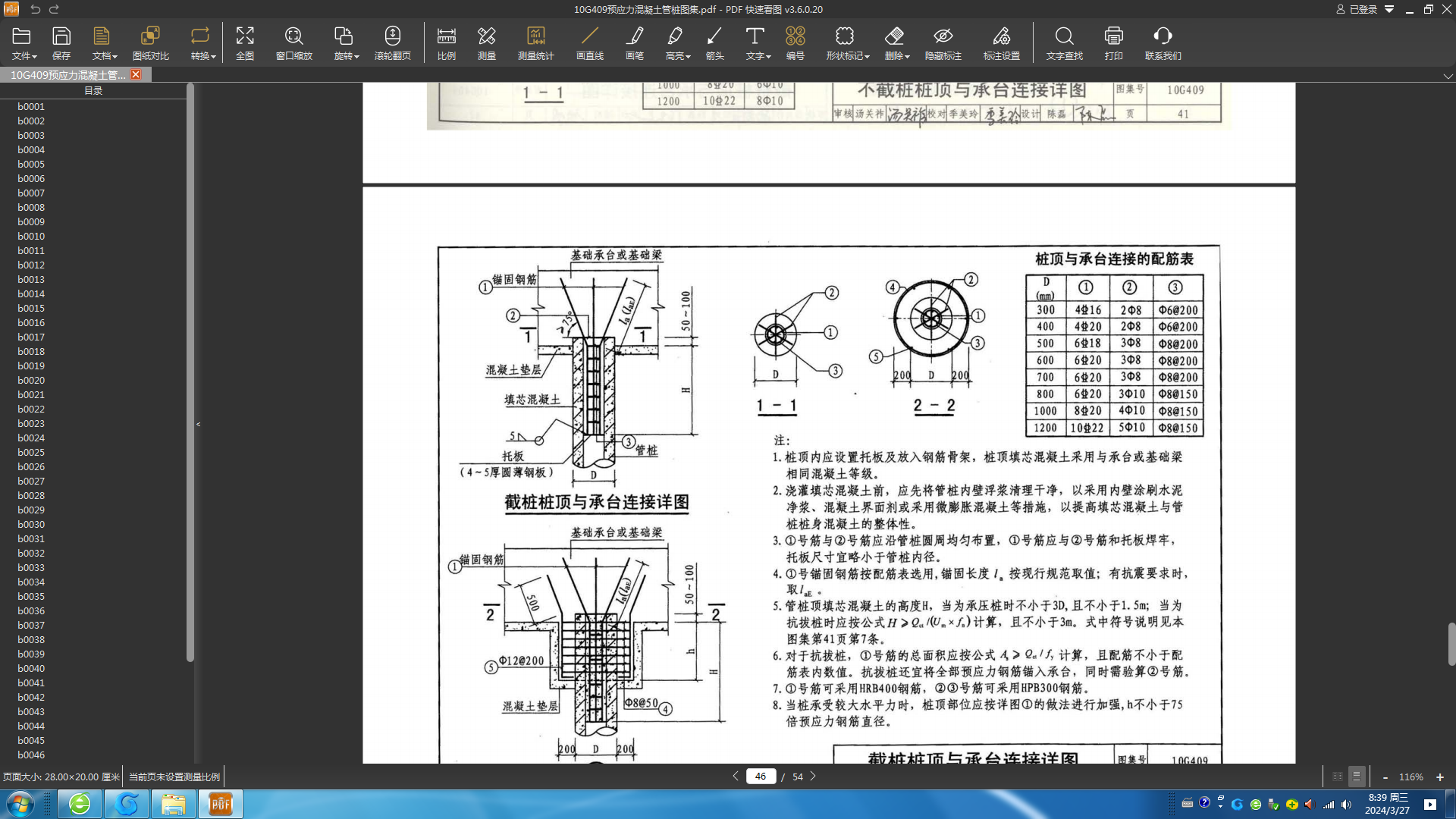Jump to bookmark b0046
The width and height of the screenshot is (1456, 819).
click(31, 755)
